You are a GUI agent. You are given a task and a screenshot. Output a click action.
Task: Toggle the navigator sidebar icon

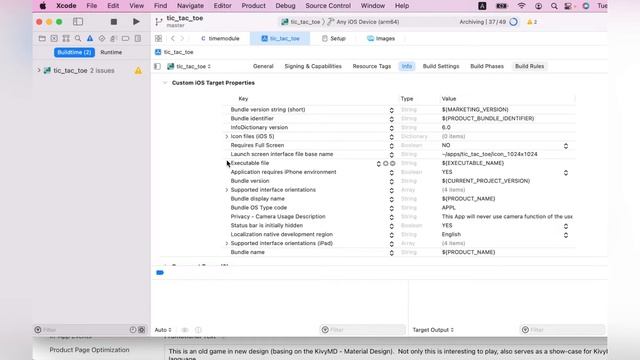(x=78, y=22)
